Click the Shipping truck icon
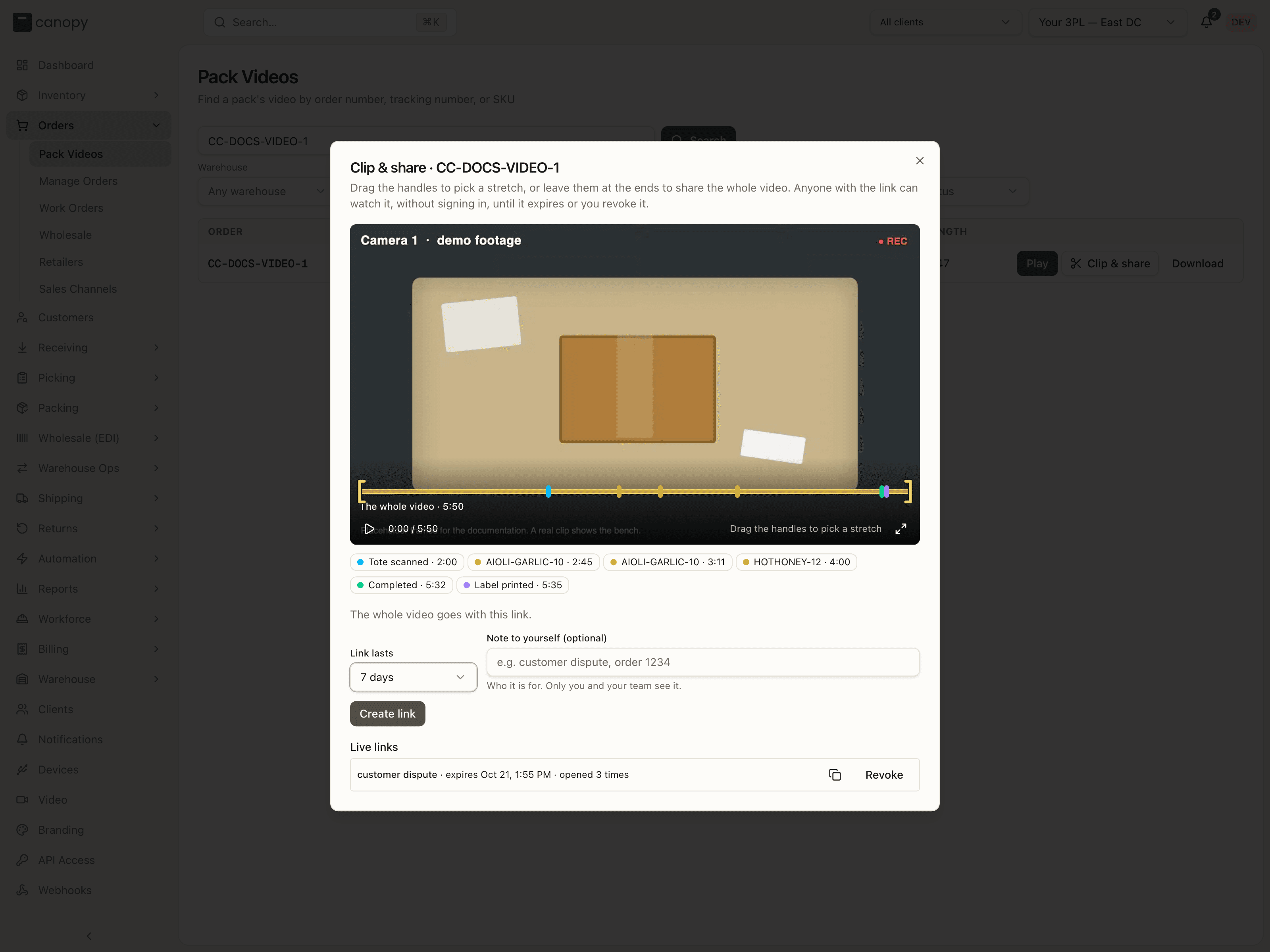Viewport: 1270px width, 952px height. pos(22,498)
